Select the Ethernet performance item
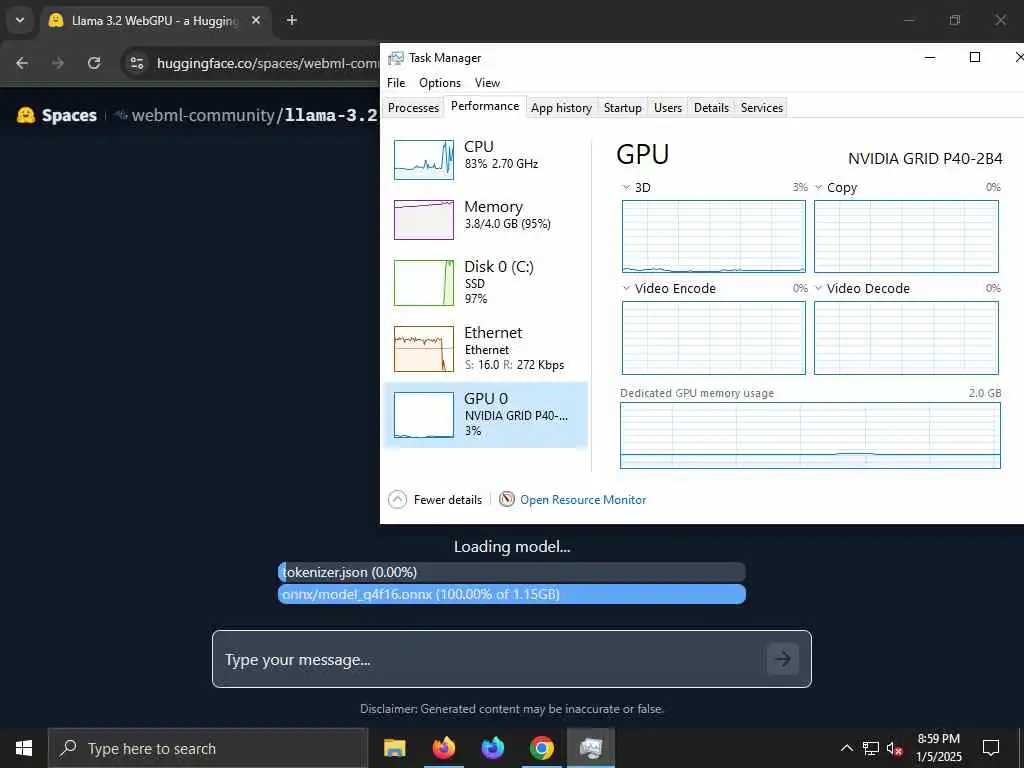The width and height of the screenshot is (1024, 768). 487,348
